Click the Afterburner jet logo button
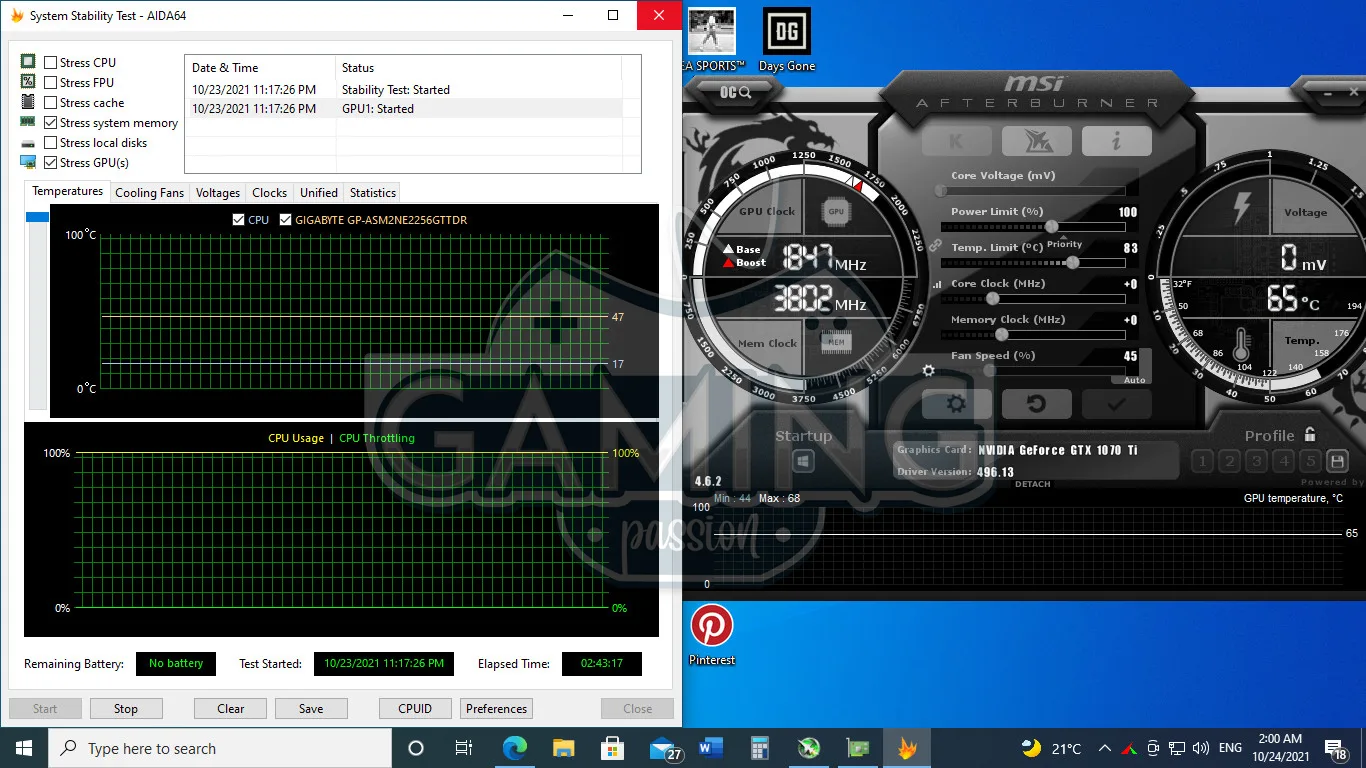The image size is (1366, 768). 1036,141
